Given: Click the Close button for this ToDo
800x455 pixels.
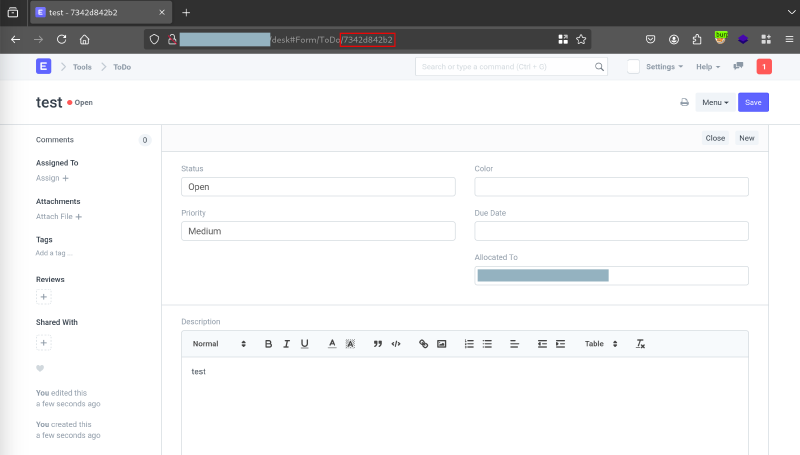Looking at the screenshot, I should [x=715, y=138].
